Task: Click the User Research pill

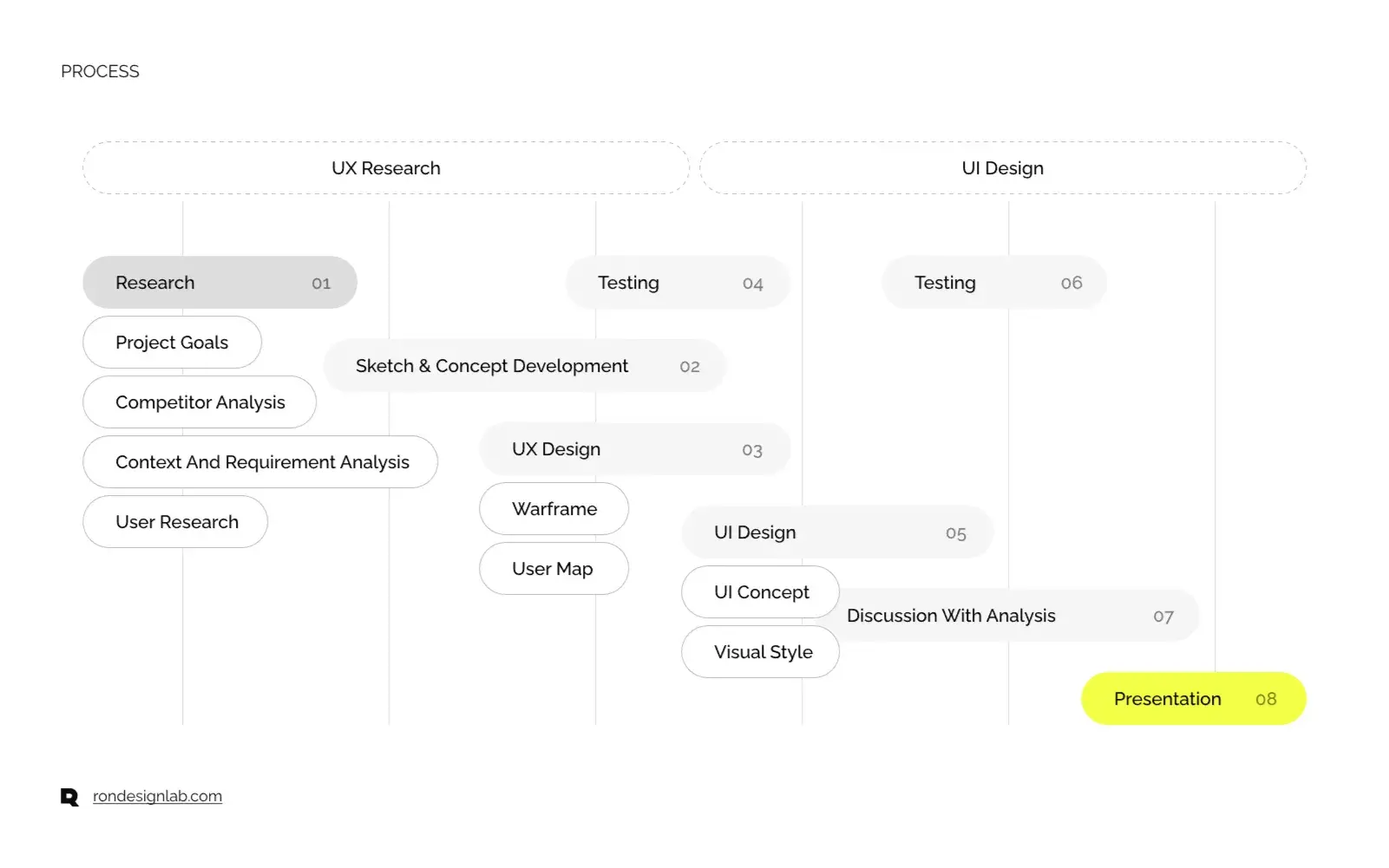Action: 175,522
